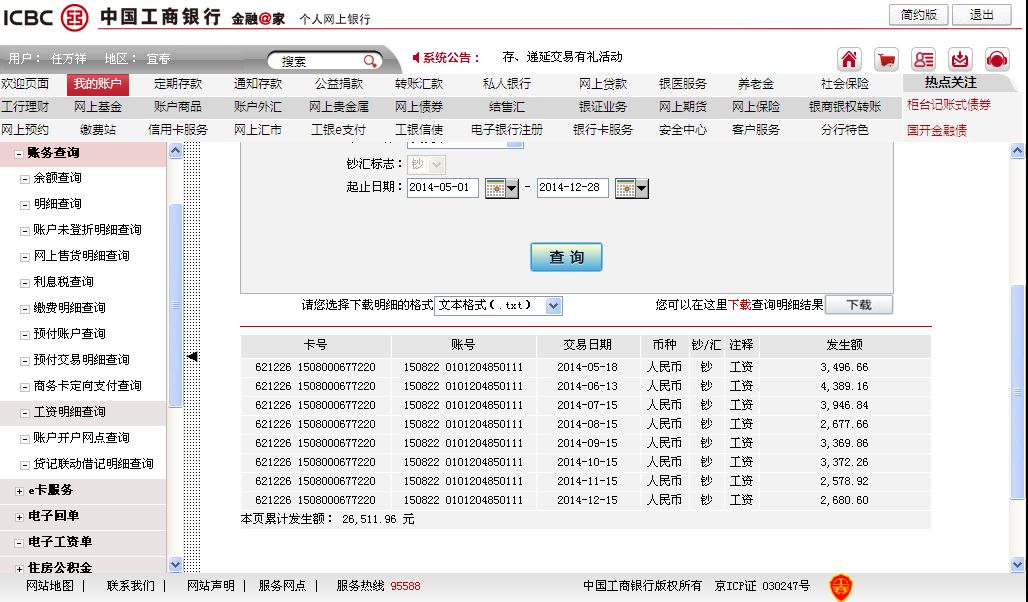Collapse sidebar with the black arrow handle
The width and height of the screenshot is (1028, 602).
point(193,356)
